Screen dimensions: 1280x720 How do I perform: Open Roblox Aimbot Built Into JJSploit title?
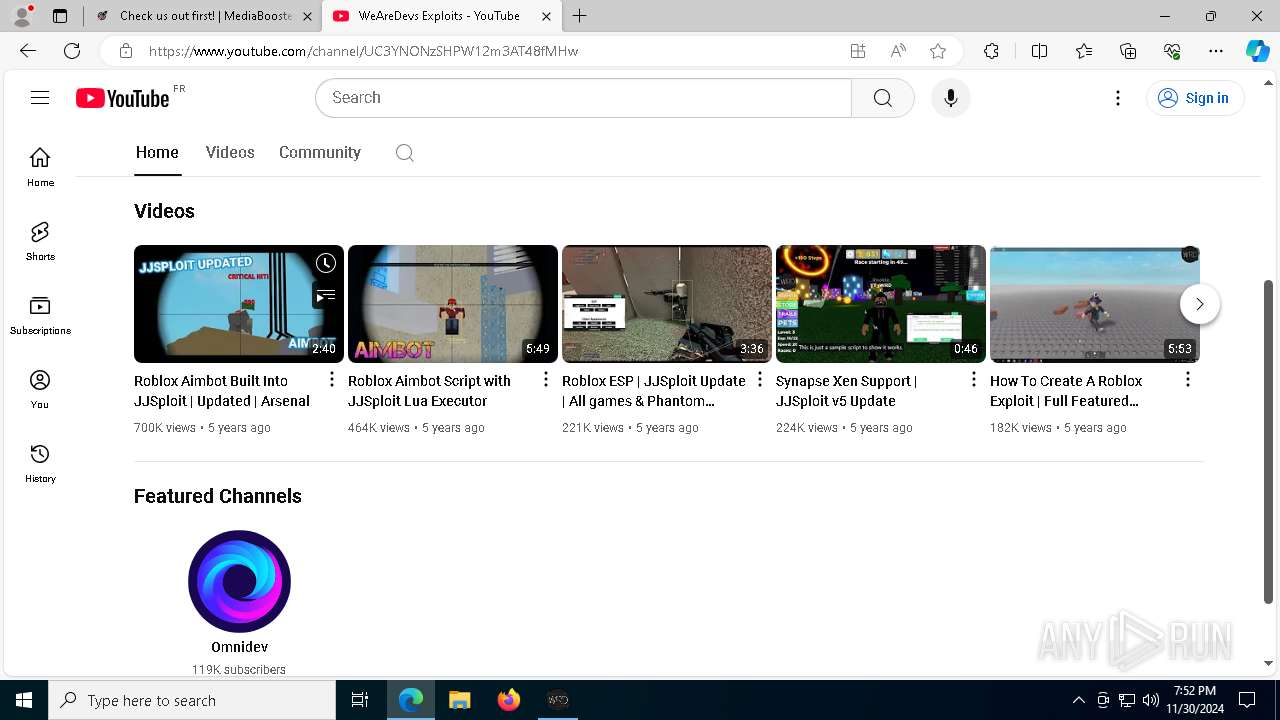[222, 391]
